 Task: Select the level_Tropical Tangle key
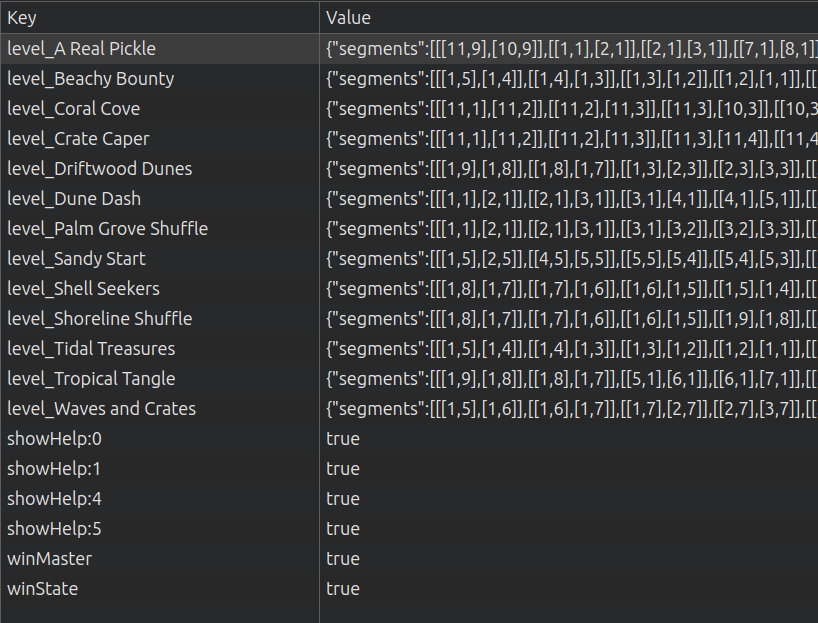(x=91, y=378)
